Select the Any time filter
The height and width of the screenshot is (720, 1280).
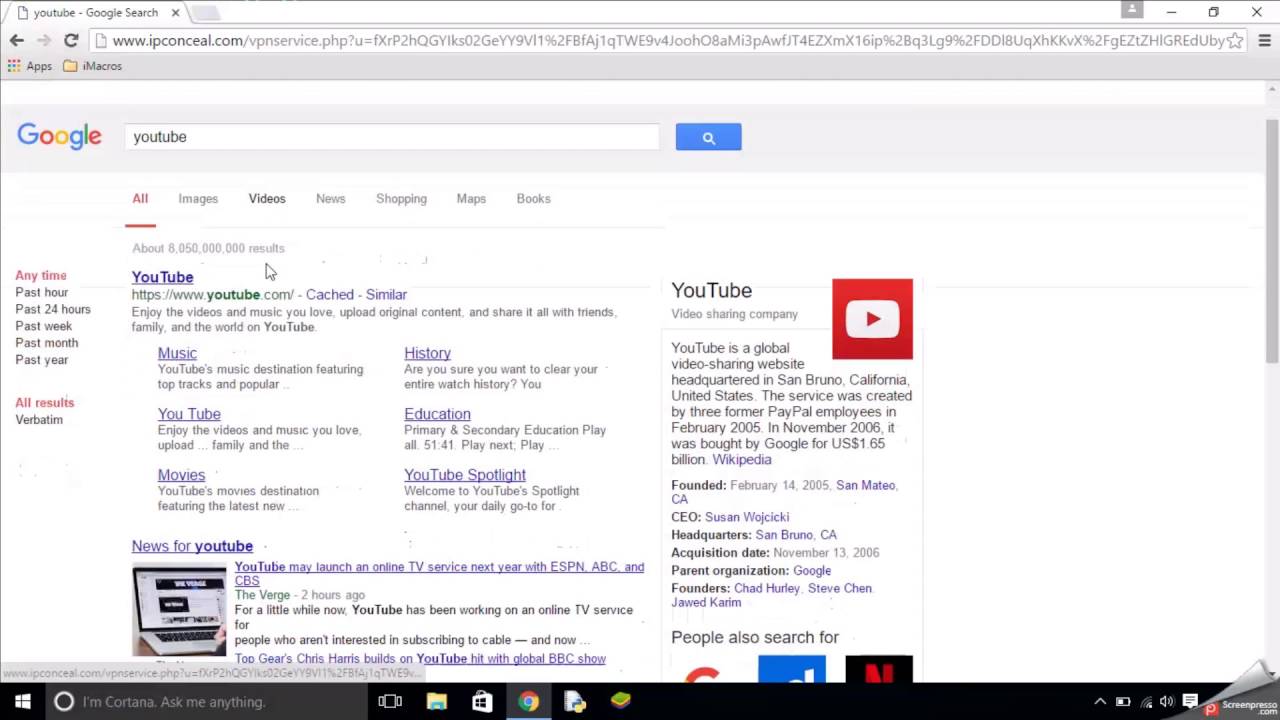[x=41, y=275]
